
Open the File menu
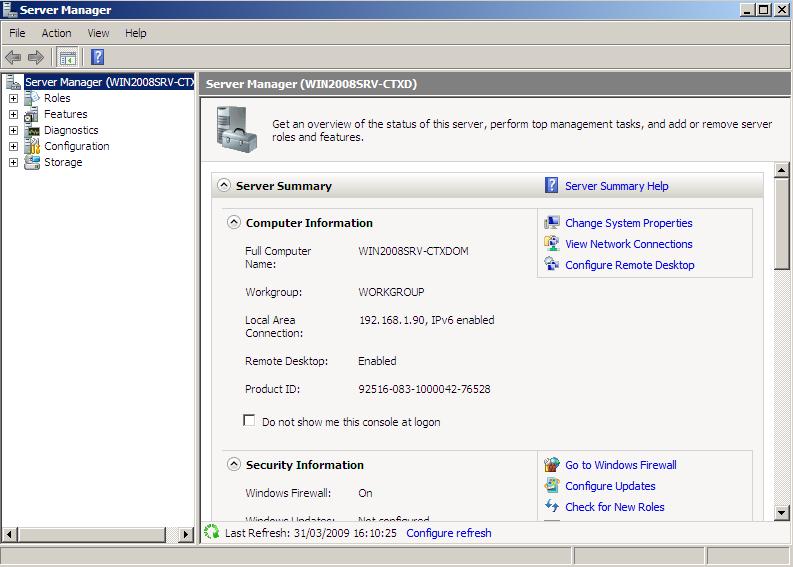click(x=17, y=33)
